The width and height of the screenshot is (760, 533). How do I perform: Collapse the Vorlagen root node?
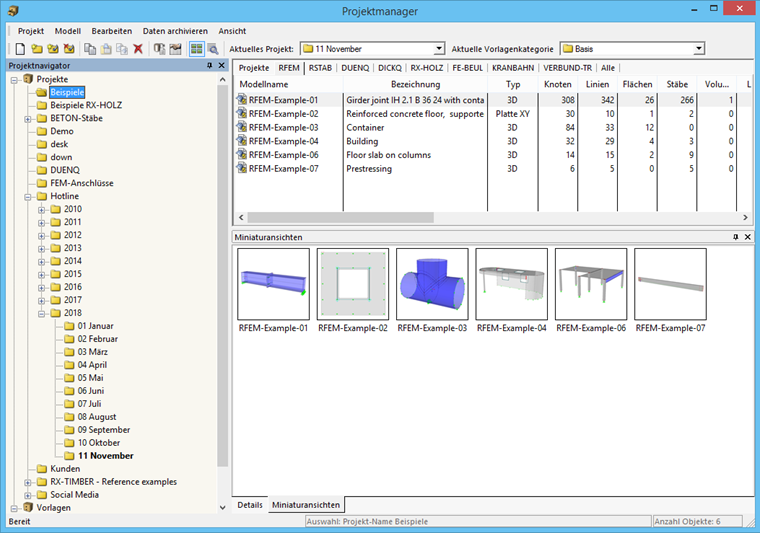coord(15,508)
